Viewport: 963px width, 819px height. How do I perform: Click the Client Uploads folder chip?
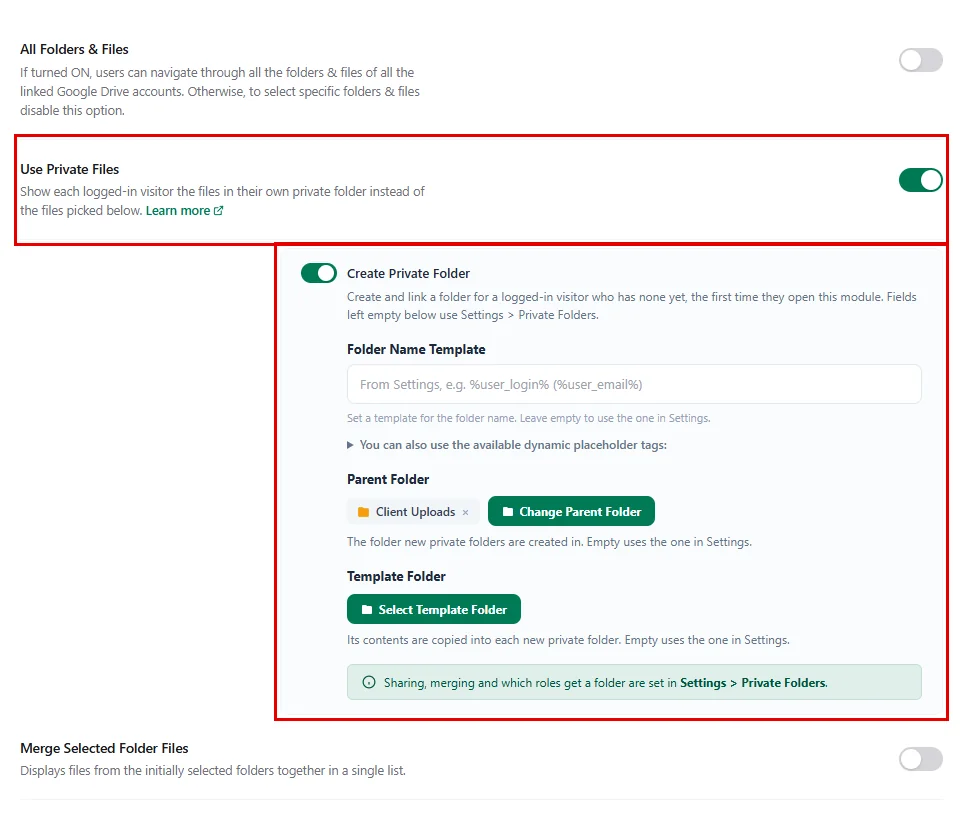413,512
